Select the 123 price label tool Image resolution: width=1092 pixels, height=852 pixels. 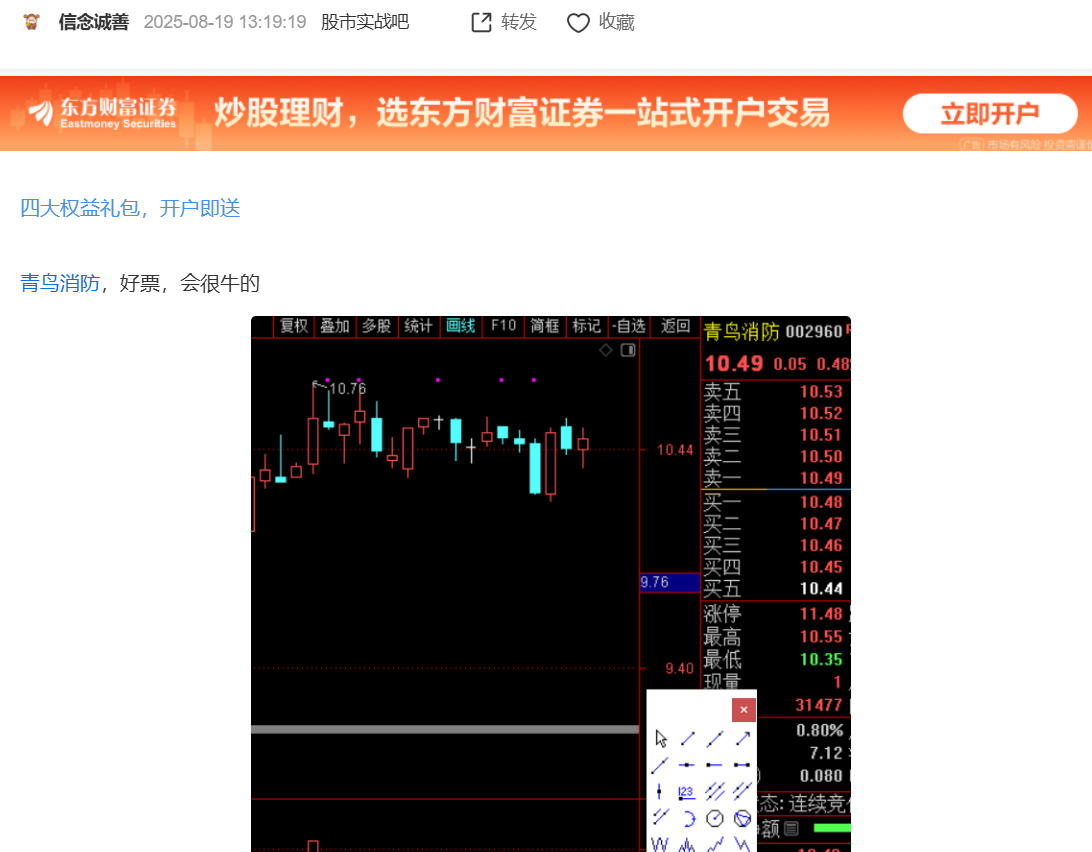tap(686, 792)
